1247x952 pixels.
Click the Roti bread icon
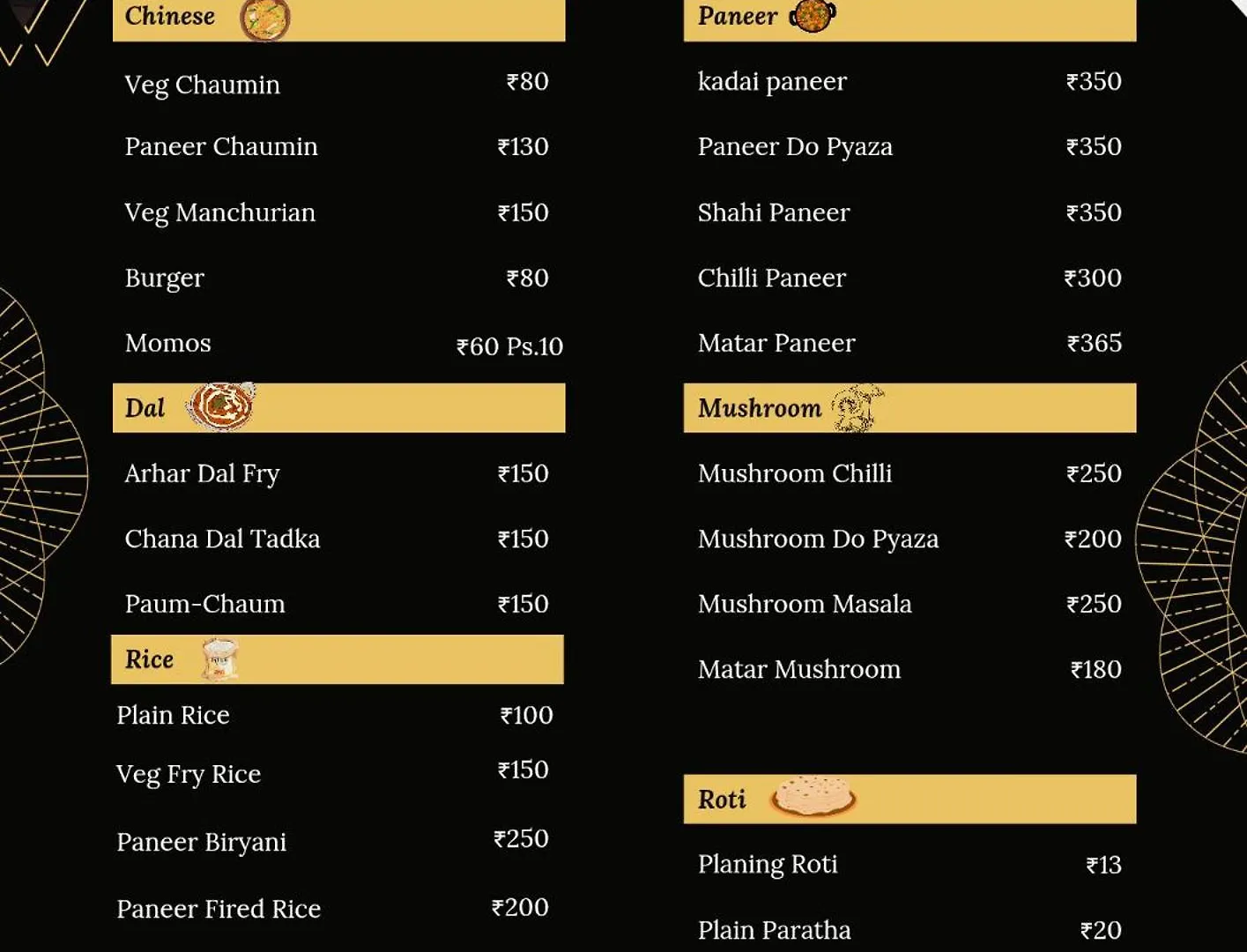pyautogui.click(x=813, y=796)
